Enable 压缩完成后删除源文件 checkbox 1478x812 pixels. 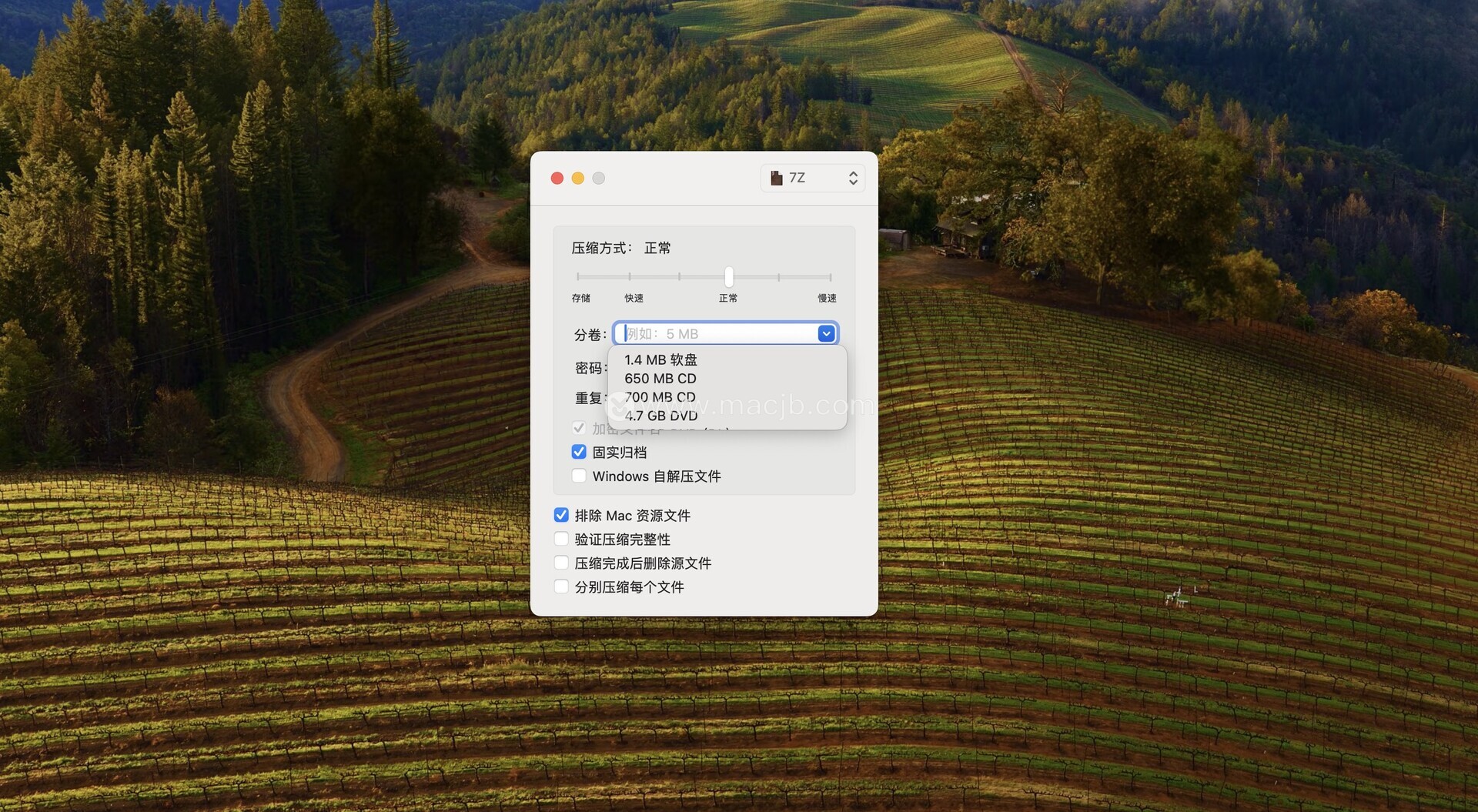(561, 563)
